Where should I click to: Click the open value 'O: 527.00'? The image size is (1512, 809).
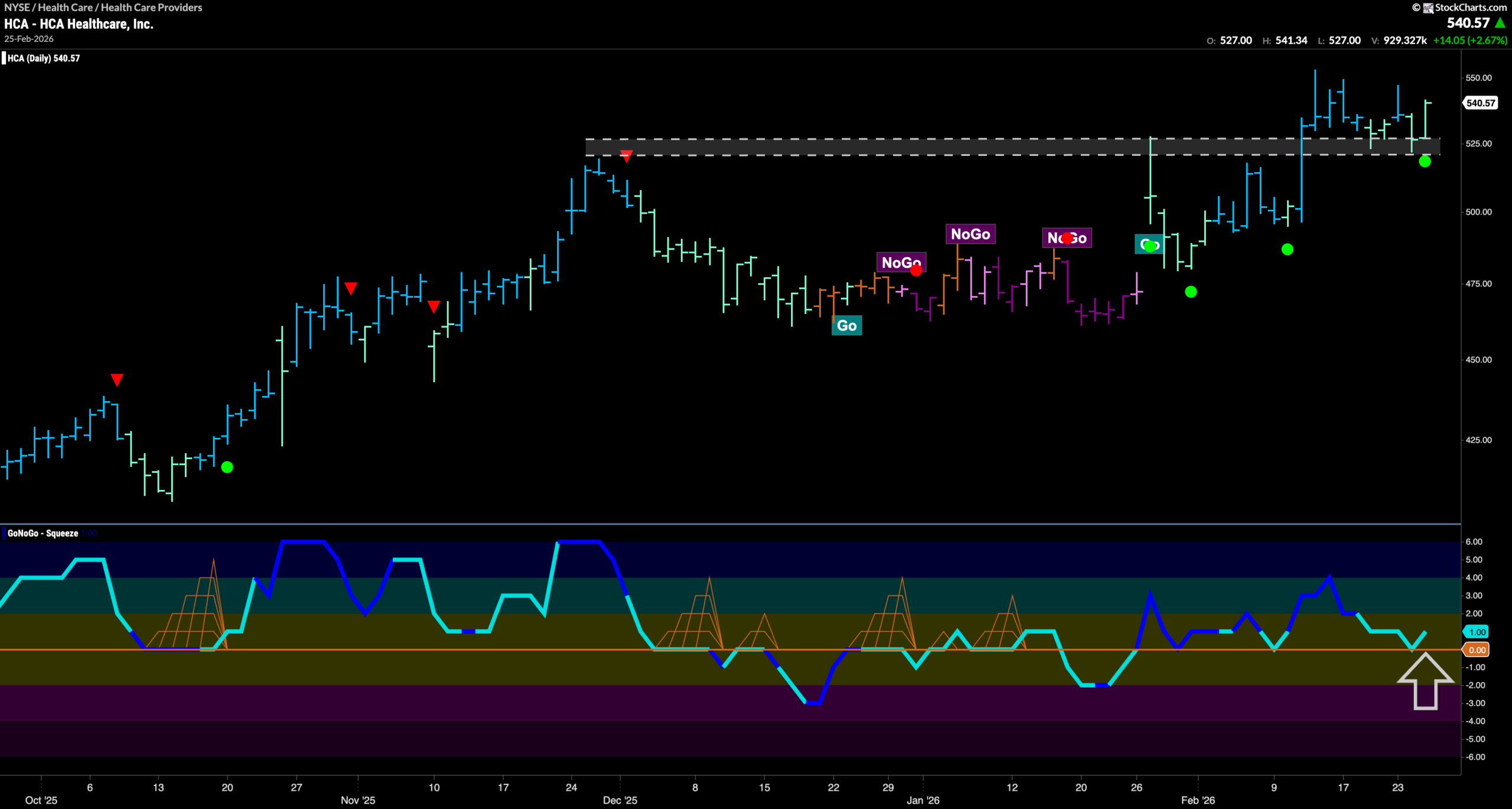[x=1229, y=40]
